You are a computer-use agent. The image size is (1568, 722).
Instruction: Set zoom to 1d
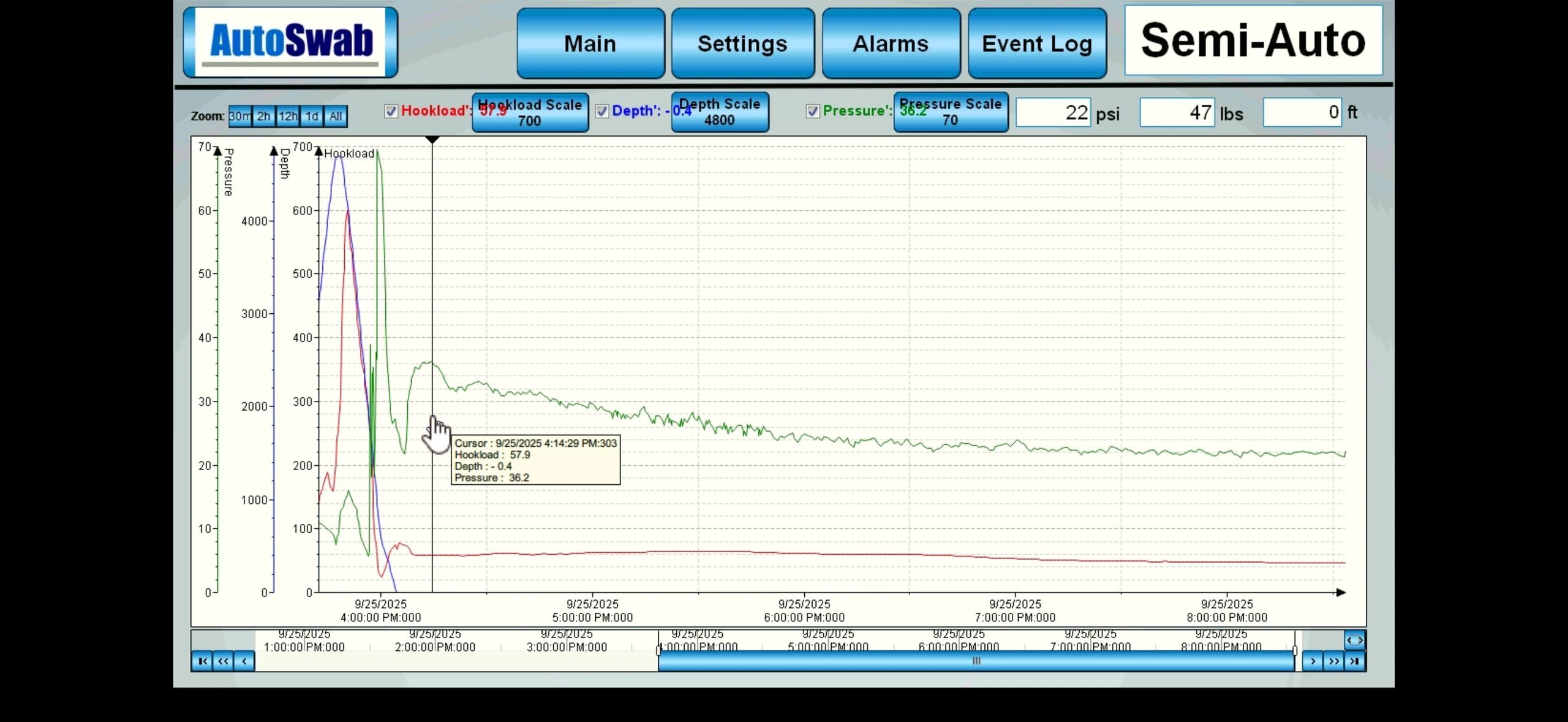point(312,116)
